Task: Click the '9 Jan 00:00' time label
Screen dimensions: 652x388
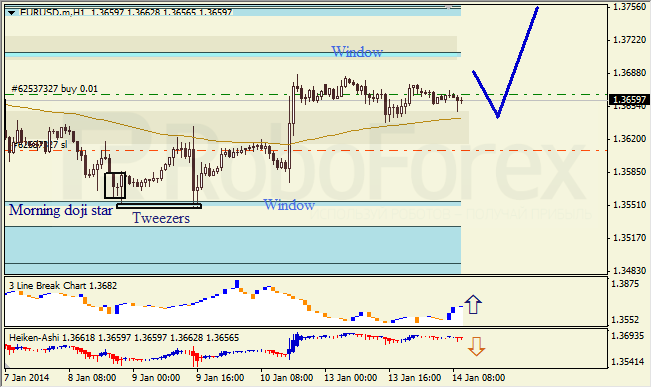Action: coord(156,378)
